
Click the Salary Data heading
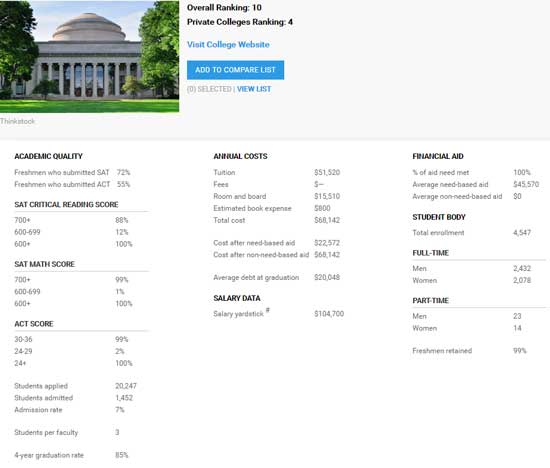(237, 298)
